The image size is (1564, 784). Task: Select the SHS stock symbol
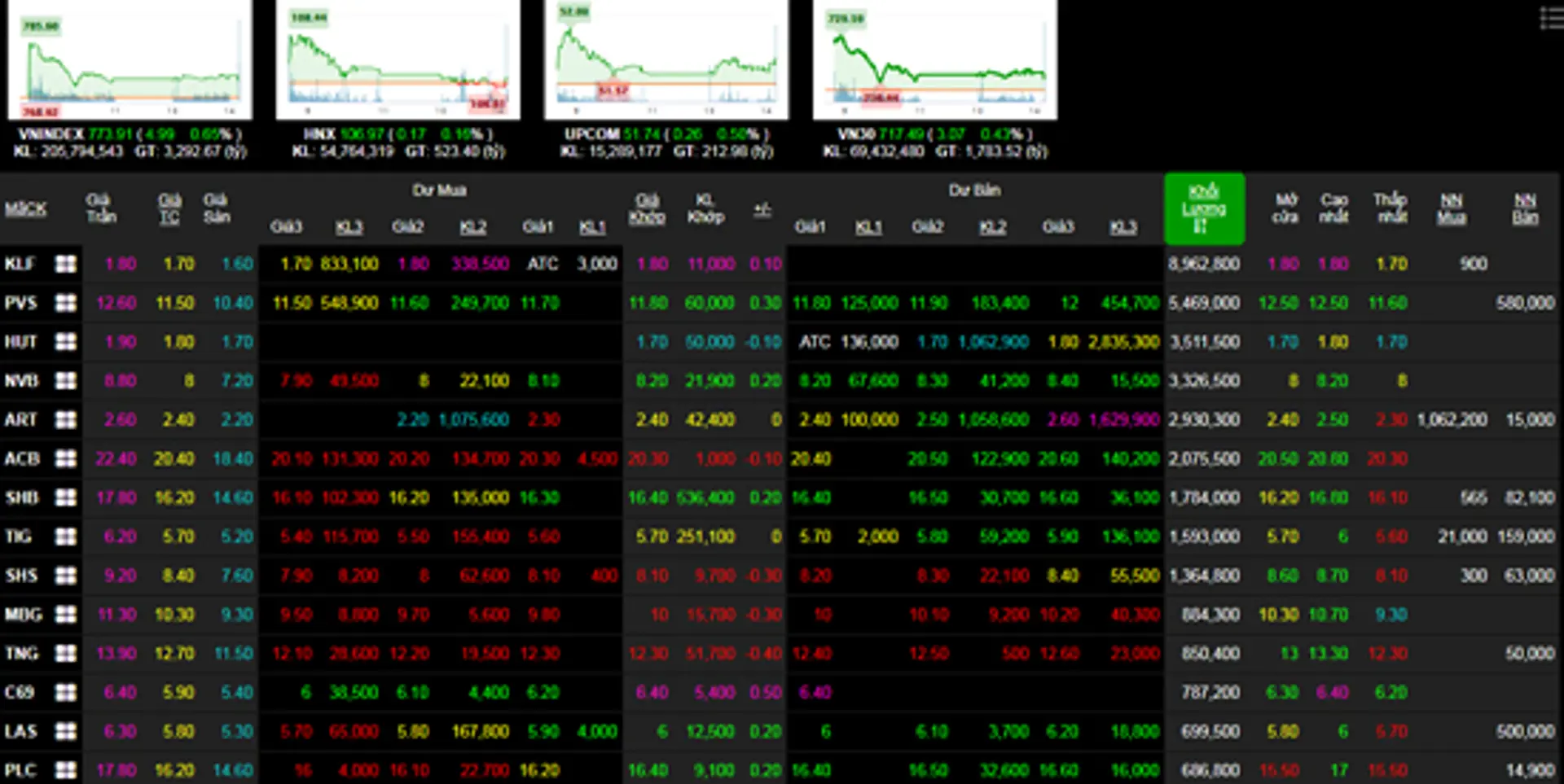coord(21,576)
